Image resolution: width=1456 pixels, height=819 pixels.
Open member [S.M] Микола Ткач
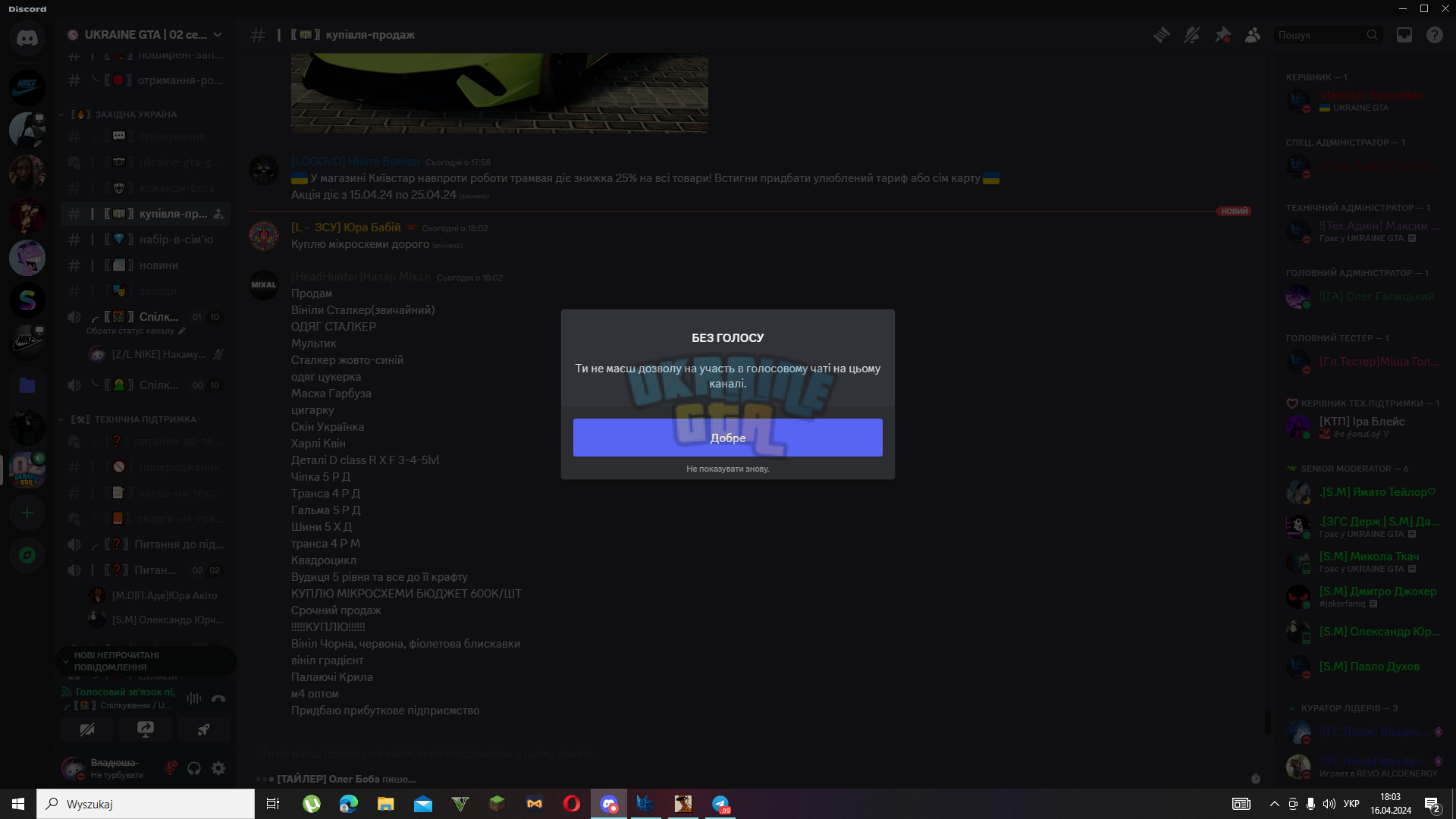(1362, 562)
